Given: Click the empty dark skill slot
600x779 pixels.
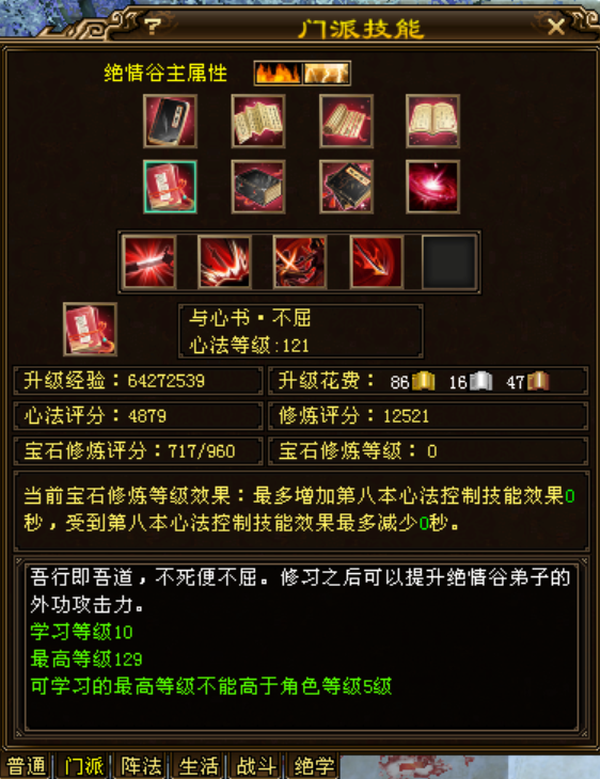Looking at the screenshot, I should (x=449, y=262).
